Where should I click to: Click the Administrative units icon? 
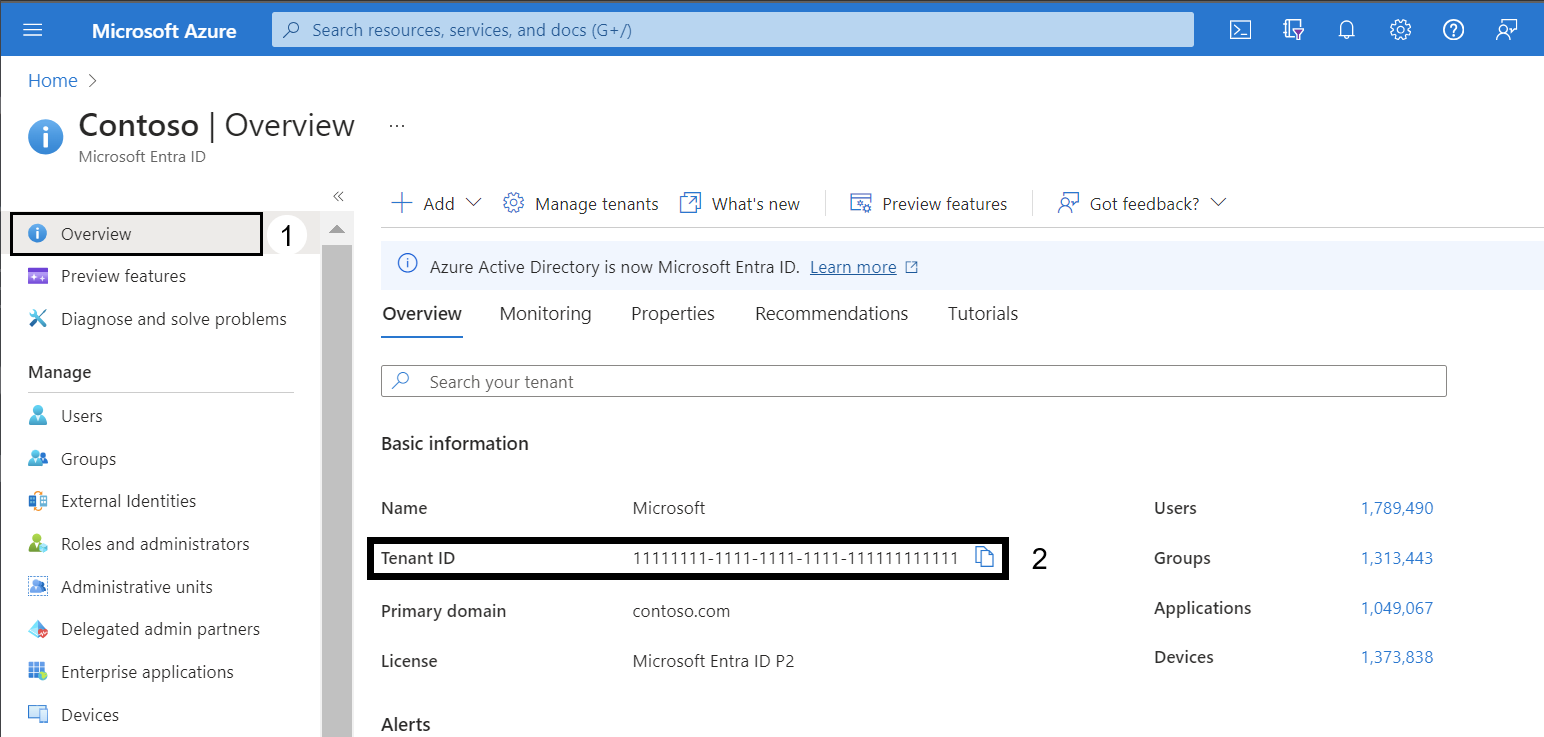38,587
